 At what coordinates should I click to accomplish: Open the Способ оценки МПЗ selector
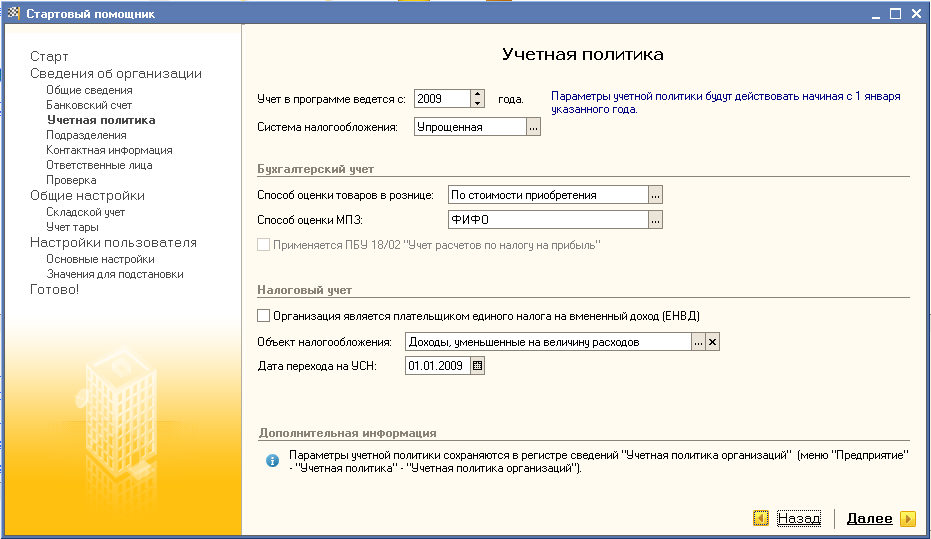point(655,220)
